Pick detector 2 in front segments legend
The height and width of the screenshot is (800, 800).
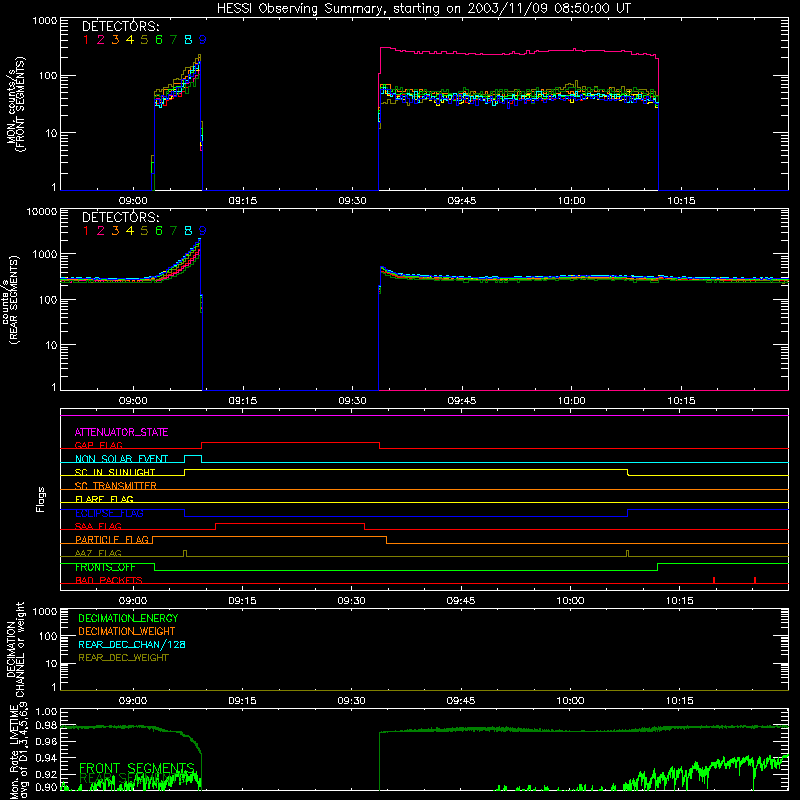coord(101,40)
